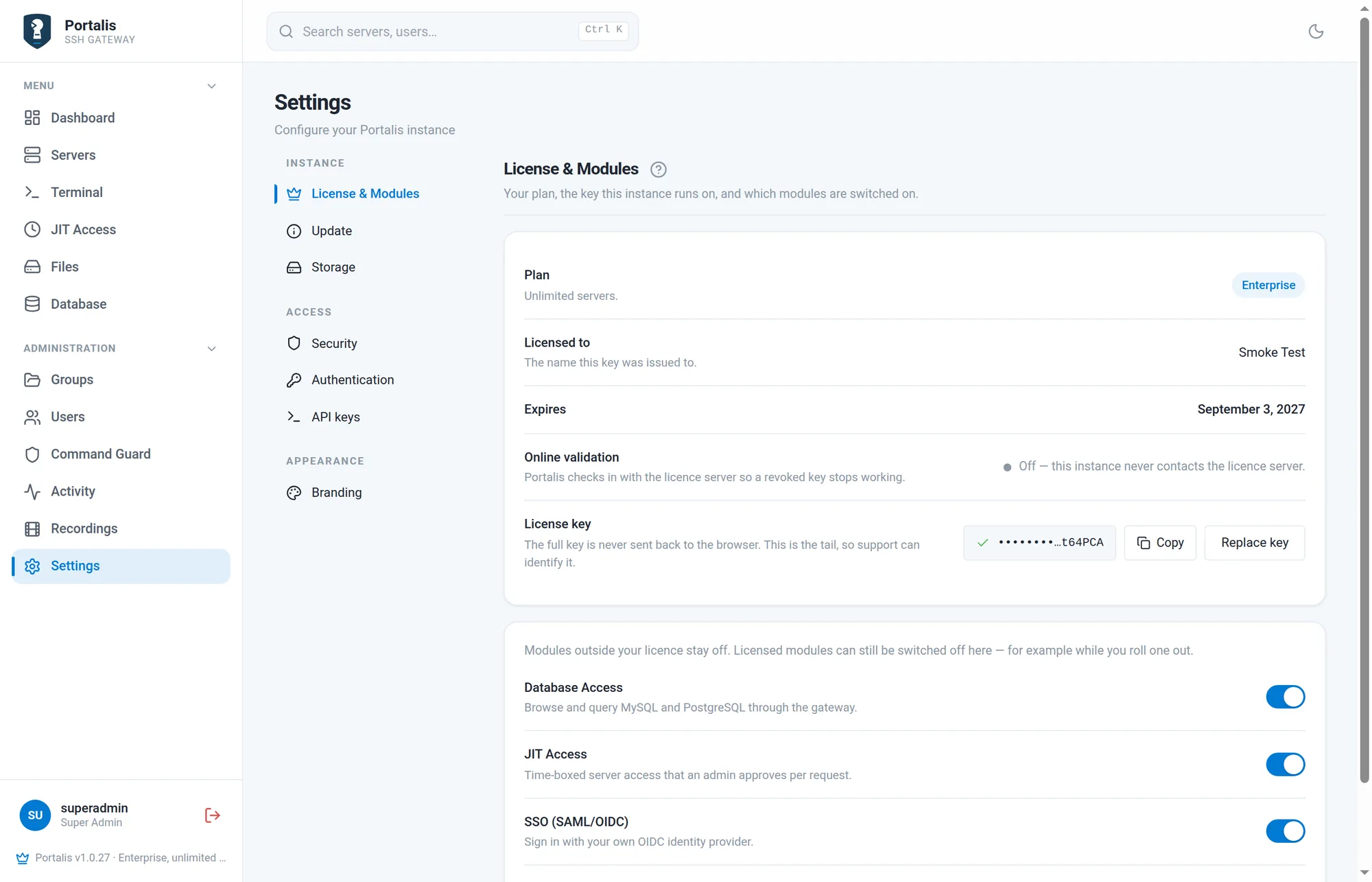Image resolution: width=1372 pixels, height=882 pixels.
Task: Click the SU user avatar
Action: [35, 815]
